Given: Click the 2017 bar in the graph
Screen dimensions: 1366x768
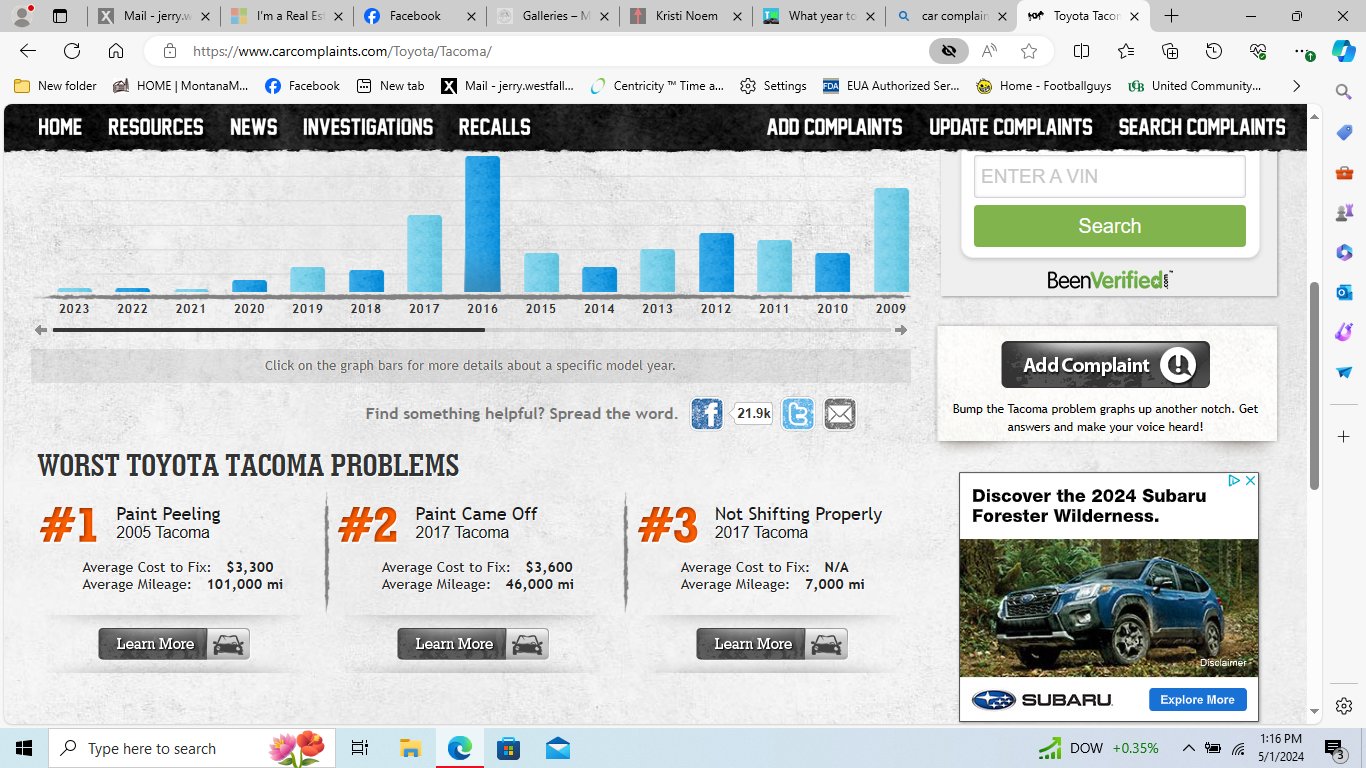Looking at the screenshot, I should tap(424, 254).
